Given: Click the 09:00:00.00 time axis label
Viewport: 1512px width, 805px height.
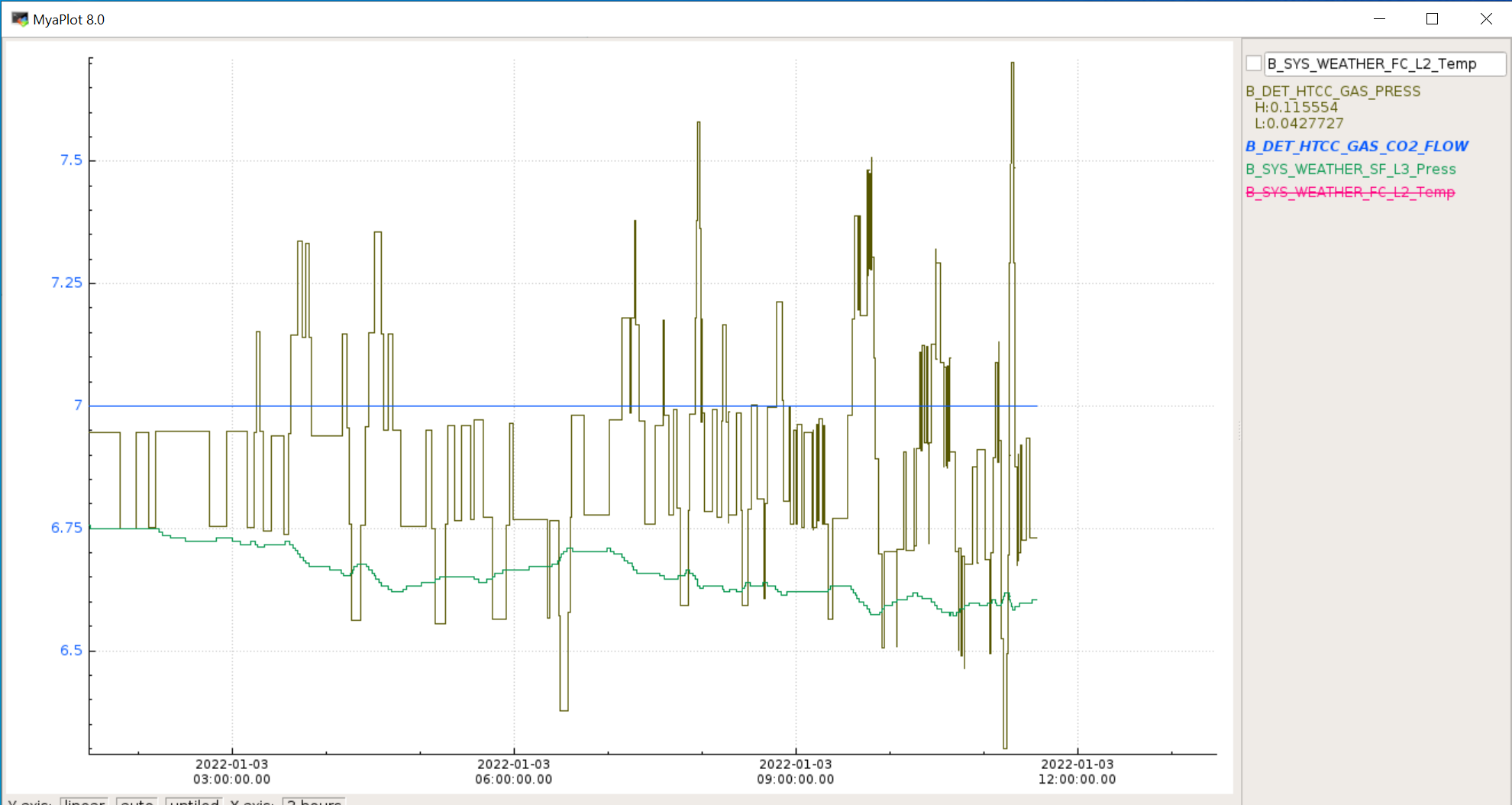Looking at the screenshot, I should 796,780.
